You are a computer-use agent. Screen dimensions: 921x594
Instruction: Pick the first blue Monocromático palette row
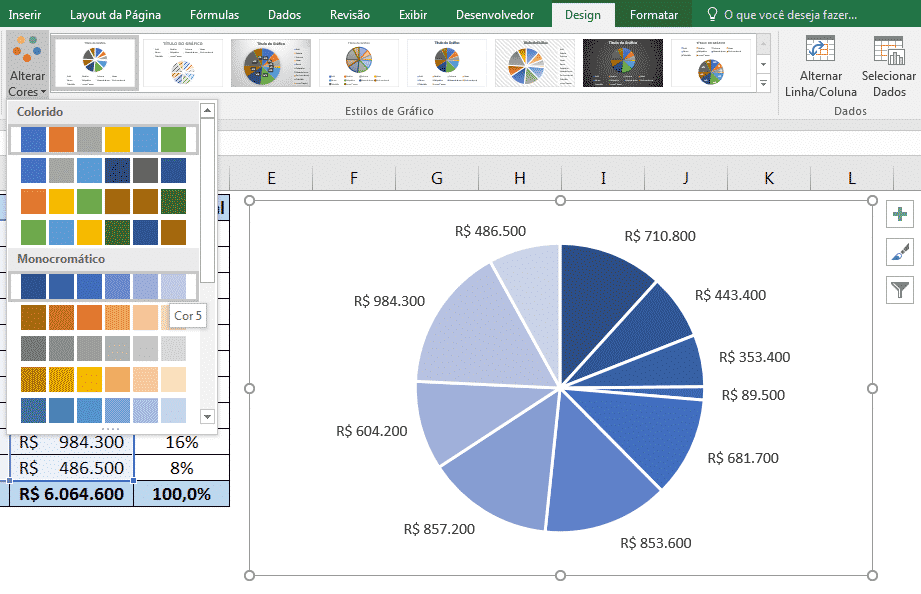[x=103, y=287]
